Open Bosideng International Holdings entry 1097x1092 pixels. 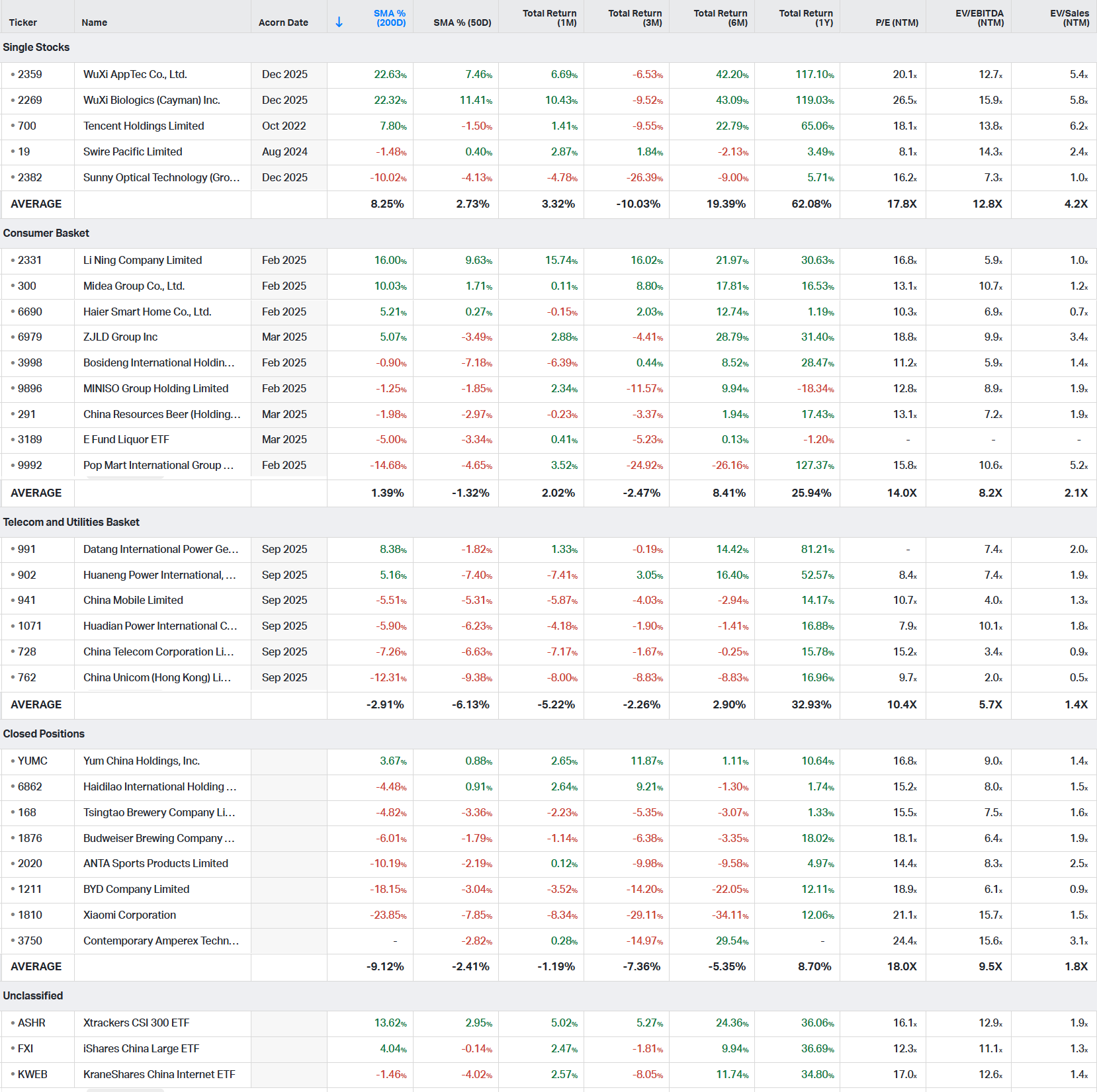click(159, 363)
